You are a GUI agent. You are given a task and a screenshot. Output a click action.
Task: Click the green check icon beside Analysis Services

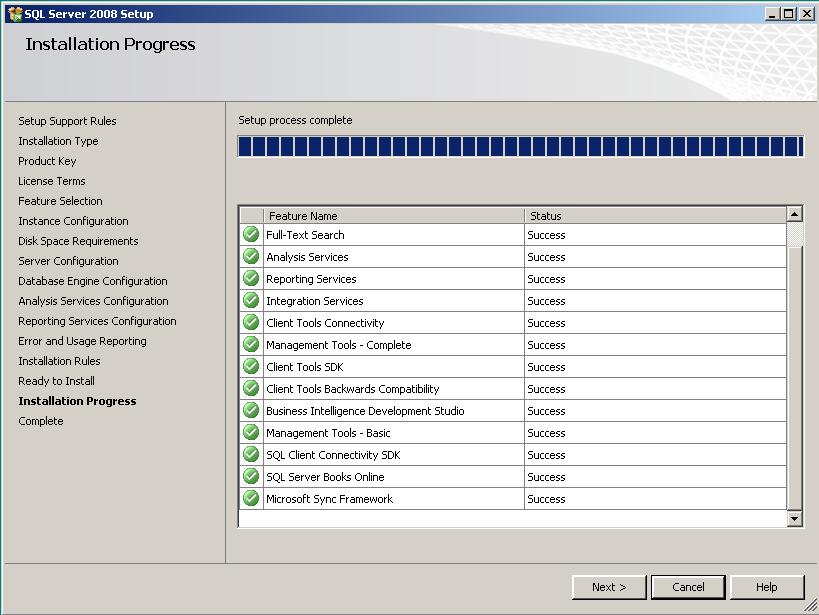(251, 257)
